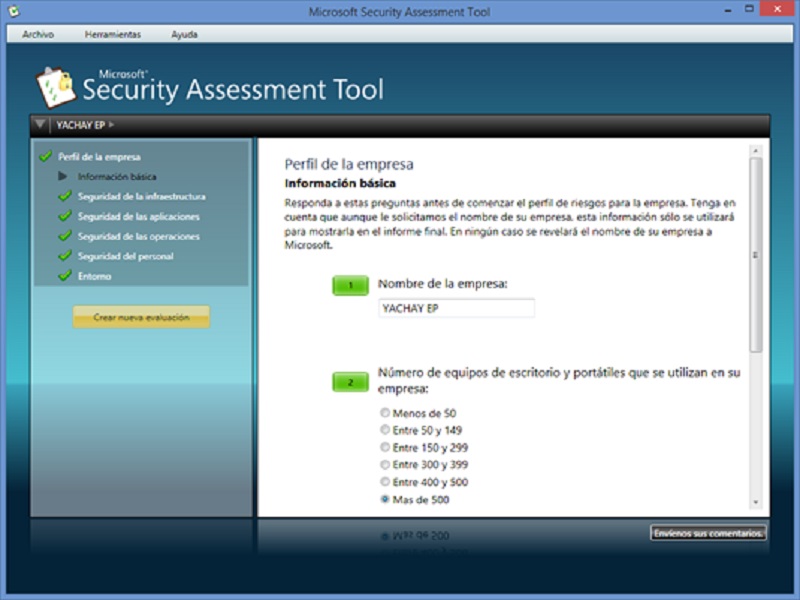The height and width of the screenshot is (600, 800).
Task: Click the Perfil de la empresa heading text
Action: click(349, 164)
